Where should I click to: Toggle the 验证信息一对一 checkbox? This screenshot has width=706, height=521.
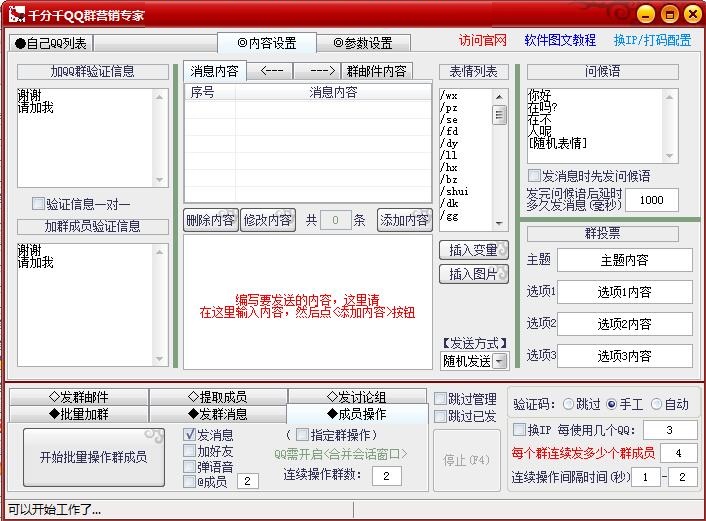pyautogui.click(x=38, y=204)
